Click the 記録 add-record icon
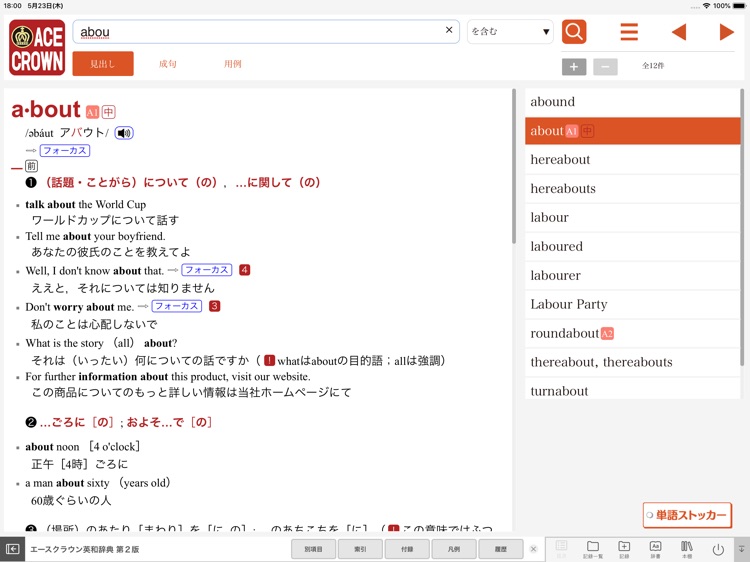750x562 pixels. point(624,549)
